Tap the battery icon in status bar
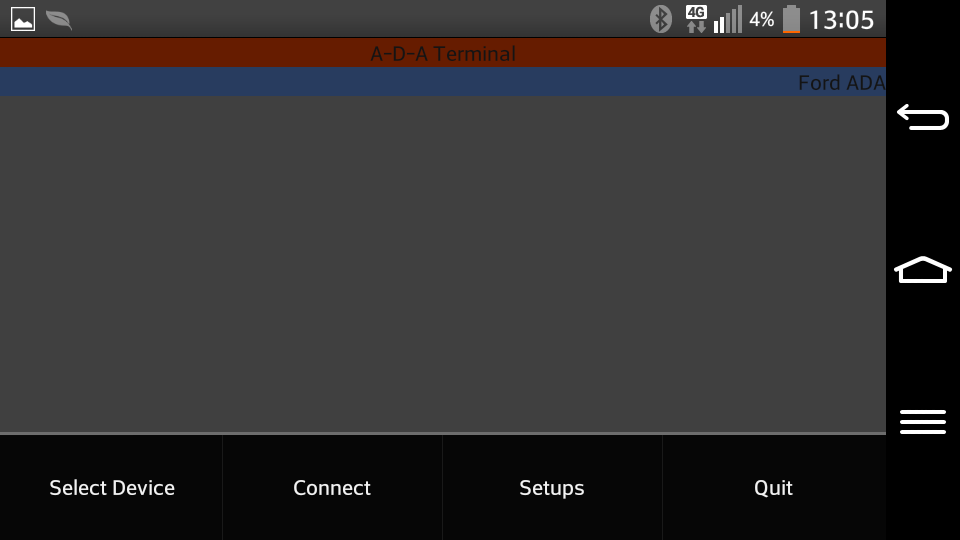This screenshot has width=960, height=540. point(791,19)
